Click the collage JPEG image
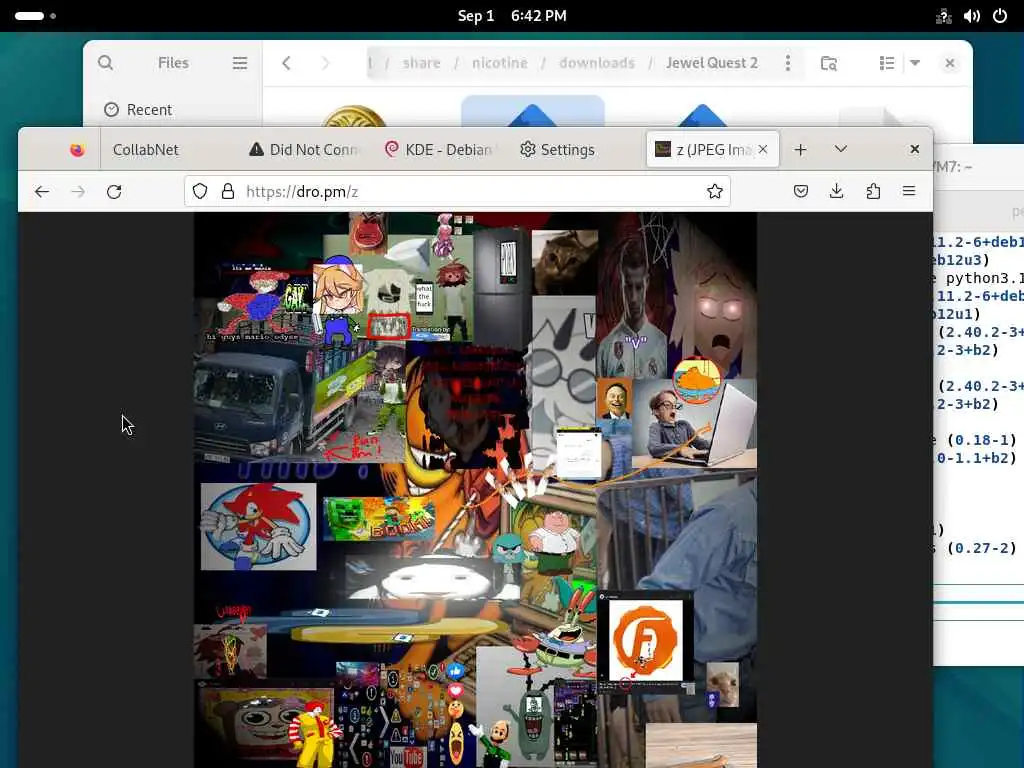Image resolution: width=1024 pixels, height=768 pixels. click(x=475, y=490)
